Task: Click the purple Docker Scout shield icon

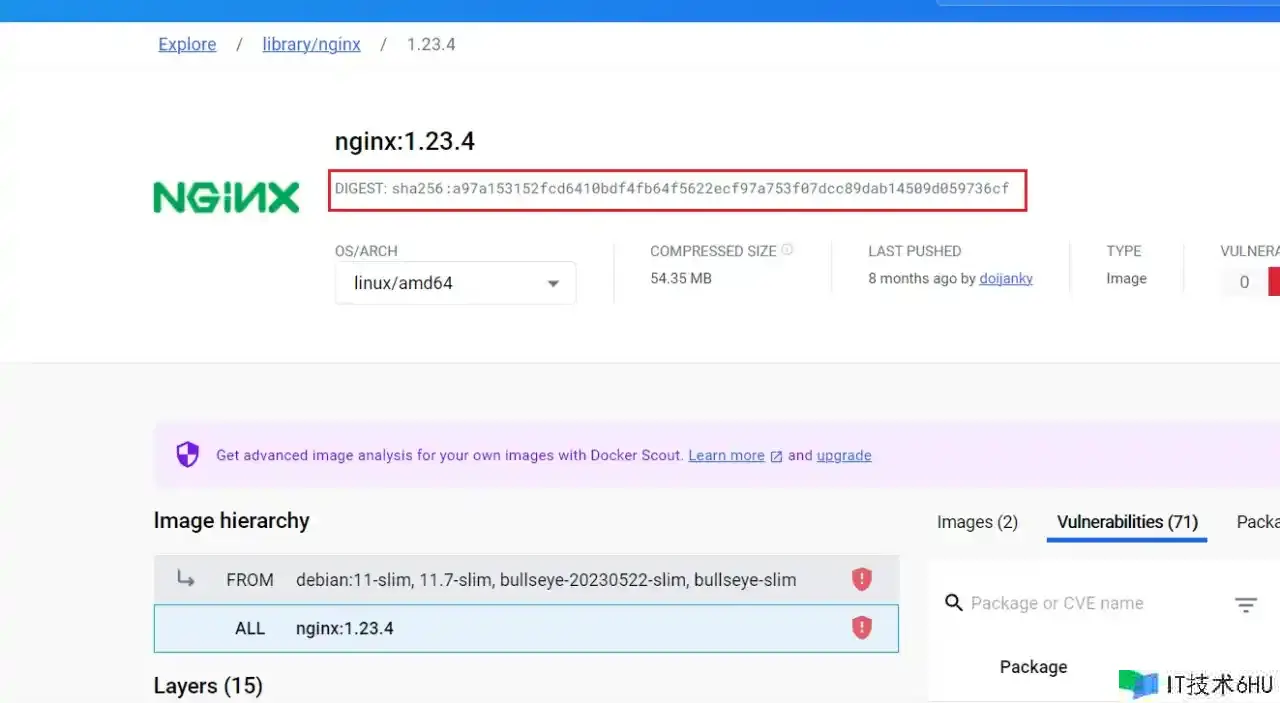Action: click(188, 455)
